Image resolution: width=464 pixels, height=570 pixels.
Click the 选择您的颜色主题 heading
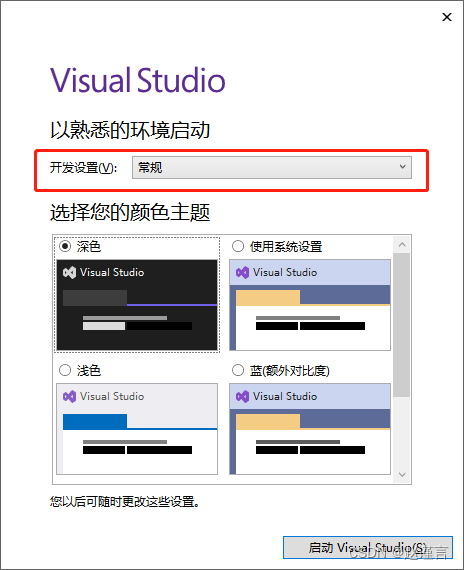(x=130, y=212)
